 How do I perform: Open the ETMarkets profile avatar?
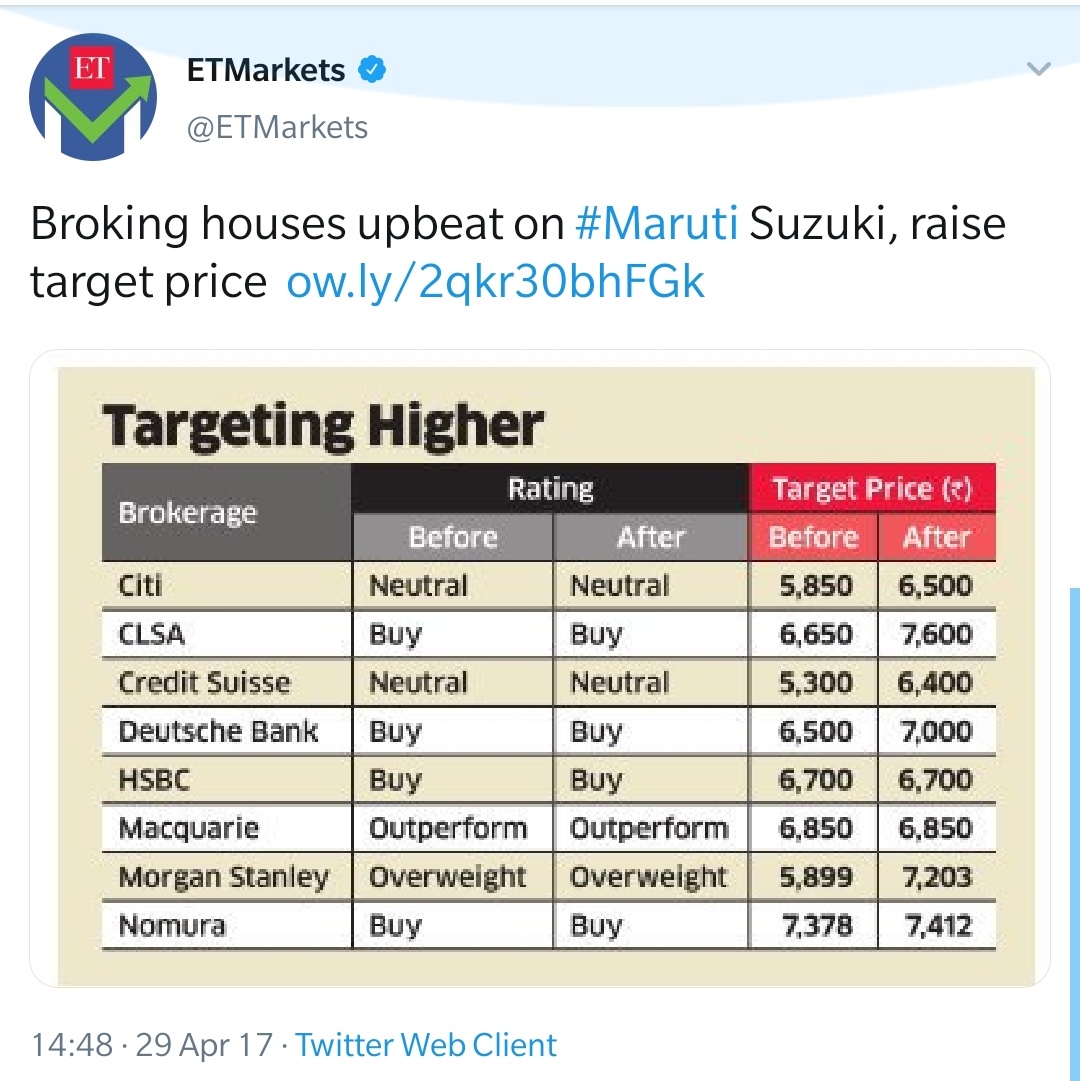click(92, 97)
